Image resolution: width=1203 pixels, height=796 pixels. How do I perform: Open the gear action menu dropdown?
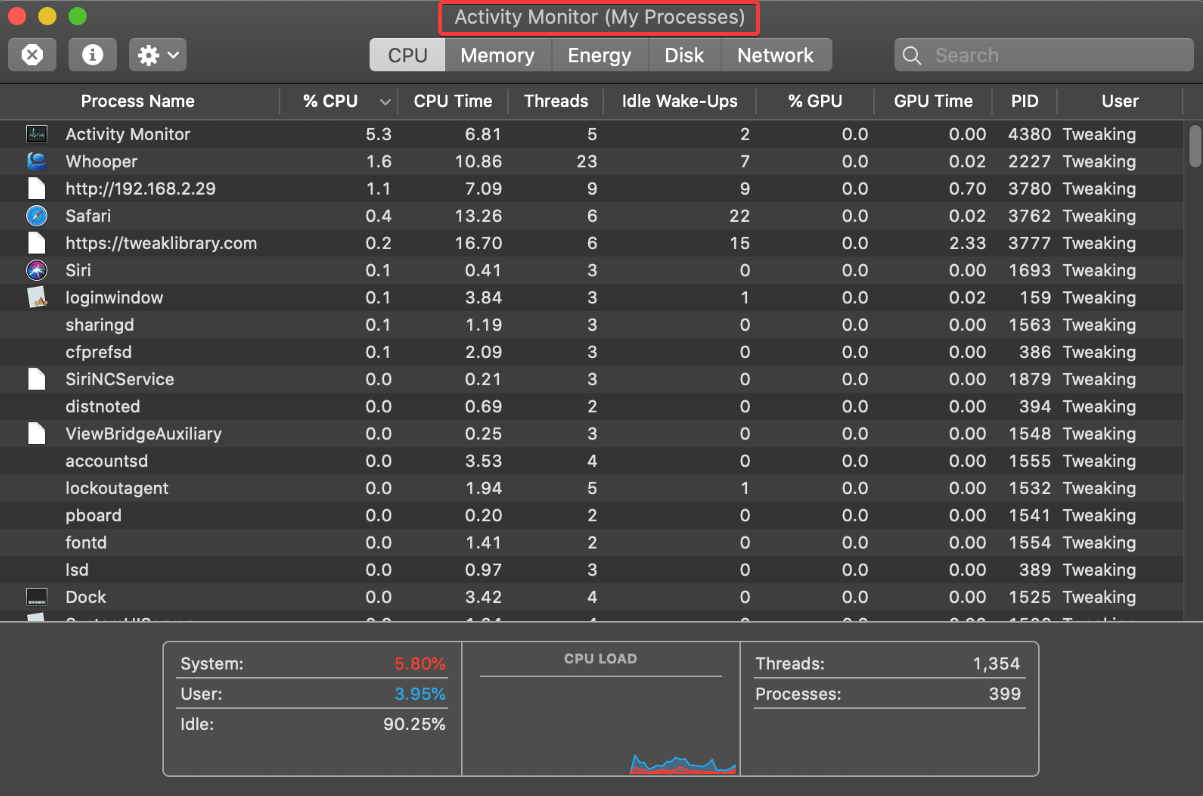pos(157,55)
